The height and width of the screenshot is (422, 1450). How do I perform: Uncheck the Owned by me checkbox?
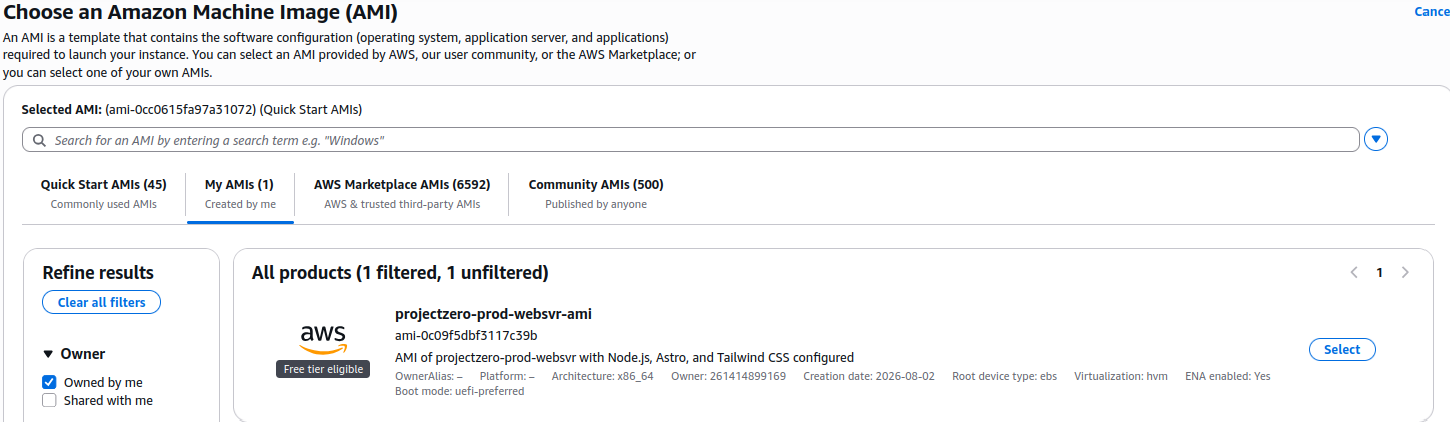[x=49, y=382]
